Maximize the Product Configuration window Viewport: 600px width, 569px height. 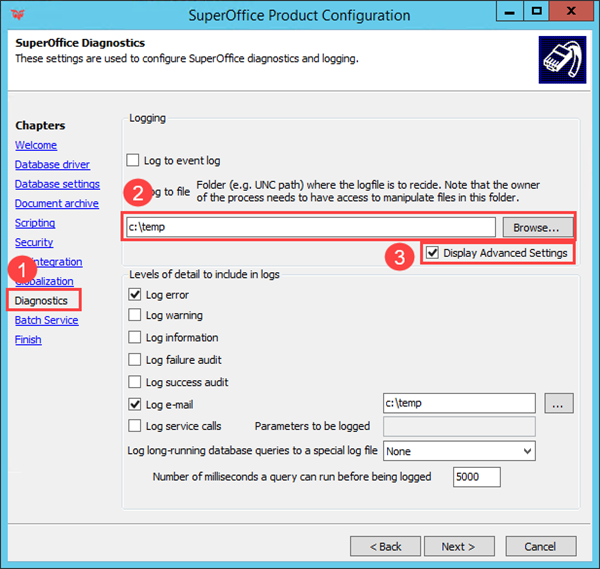[536, 11]
